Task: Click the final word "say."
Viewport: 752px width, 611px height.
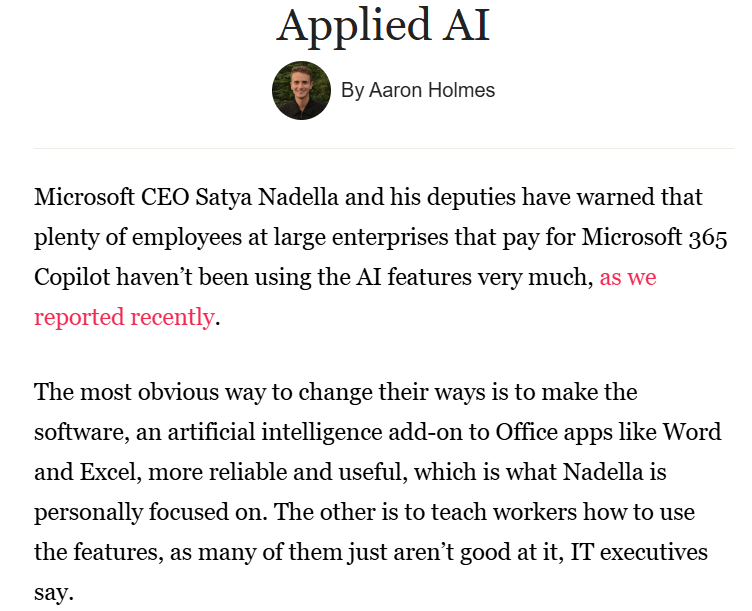Action: click(54, 592)
